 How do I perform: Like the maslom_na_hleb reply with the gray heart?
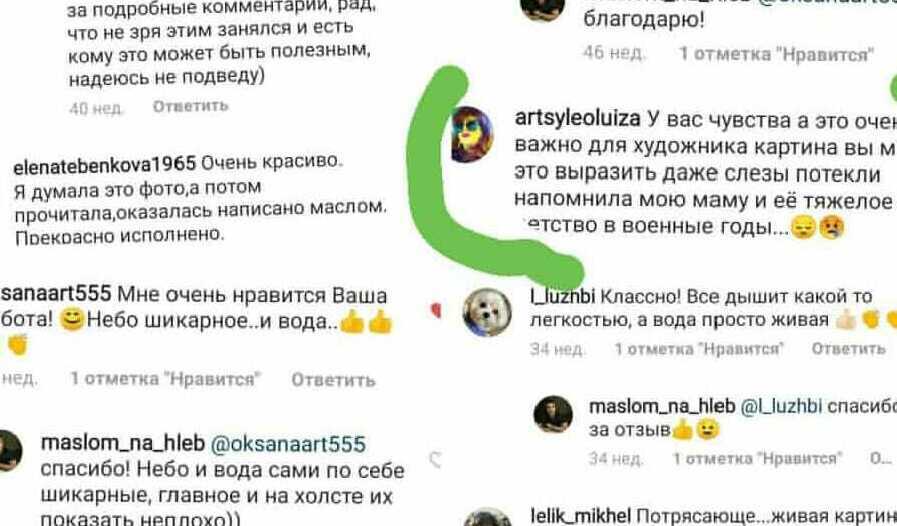pyautogui.click(x=436, y=459)
